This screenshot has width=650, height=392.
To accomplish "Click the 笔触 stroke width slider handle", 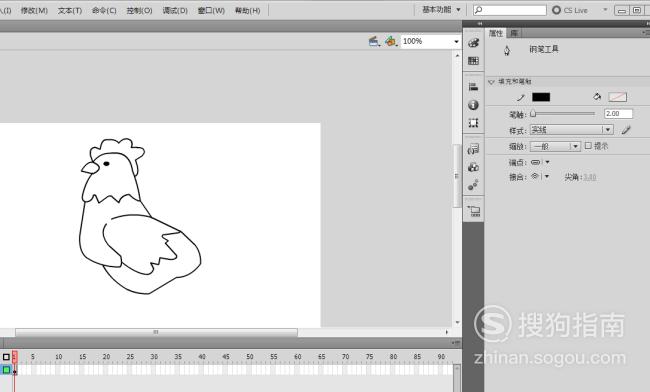I will [533, 114].
